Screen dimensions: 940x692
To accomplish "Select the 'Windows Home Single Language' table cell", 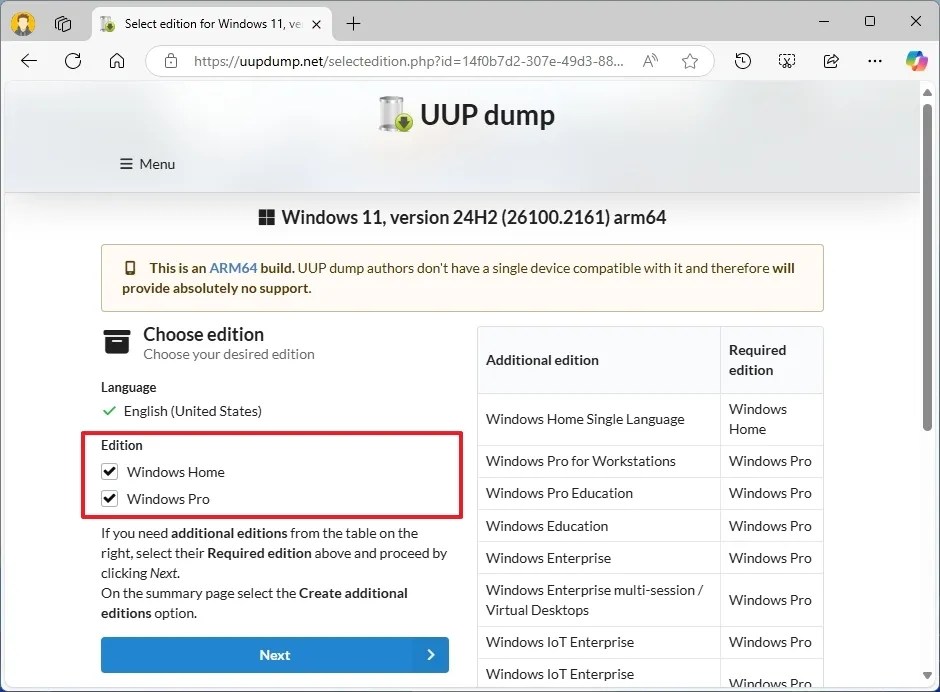I will click(x=599, y=419).
